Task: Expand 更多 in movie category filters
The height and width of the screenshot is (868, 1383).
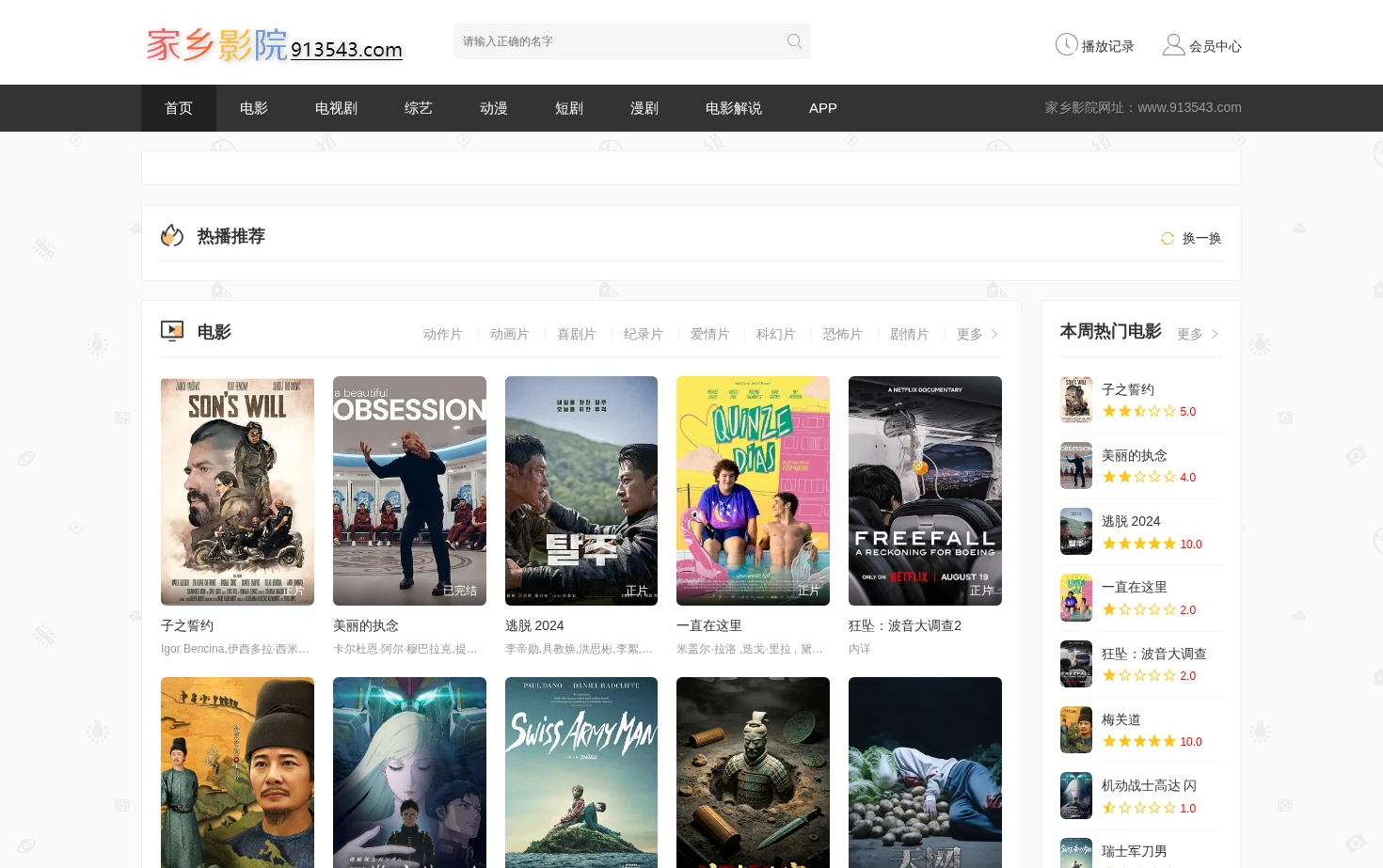Action: coord(978,334)
